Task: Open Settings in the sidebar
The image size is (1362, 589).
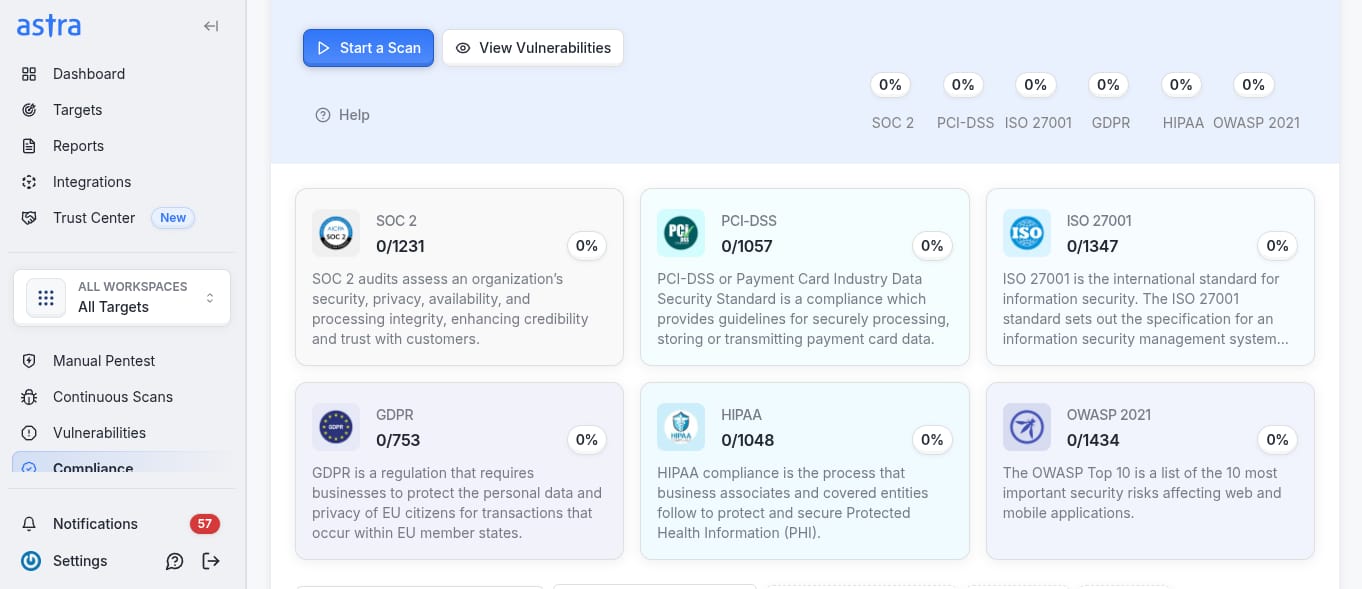Action: point(80,561)
